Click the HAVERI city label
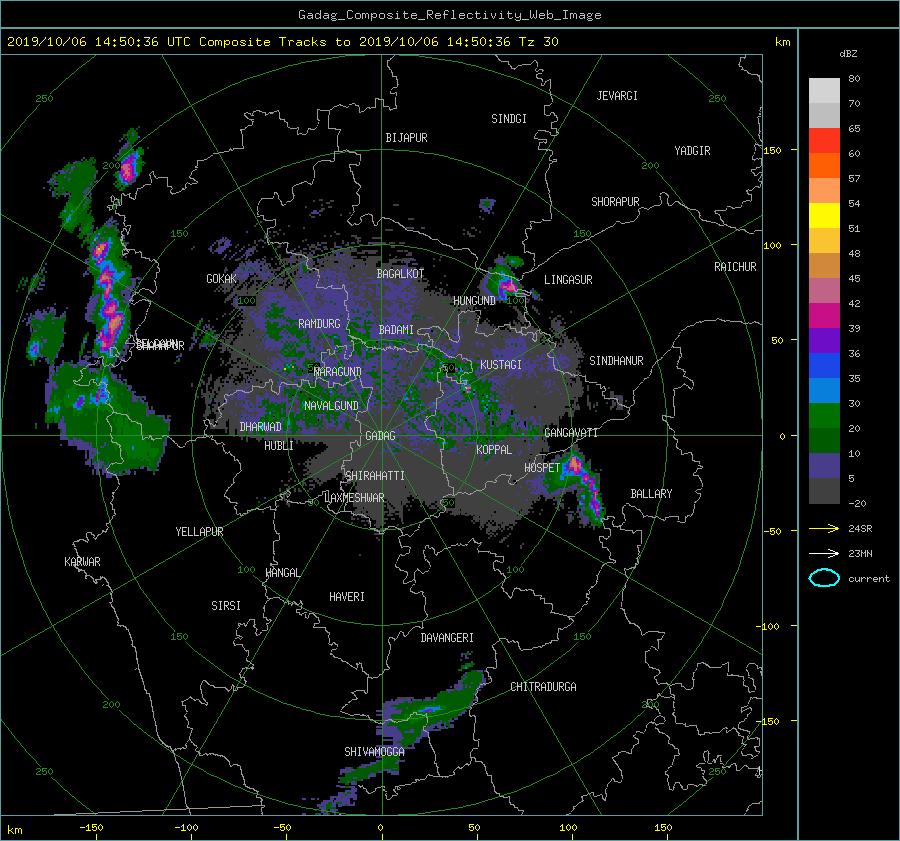The width and height of the screenshot is (900, 841). (347, 597)
